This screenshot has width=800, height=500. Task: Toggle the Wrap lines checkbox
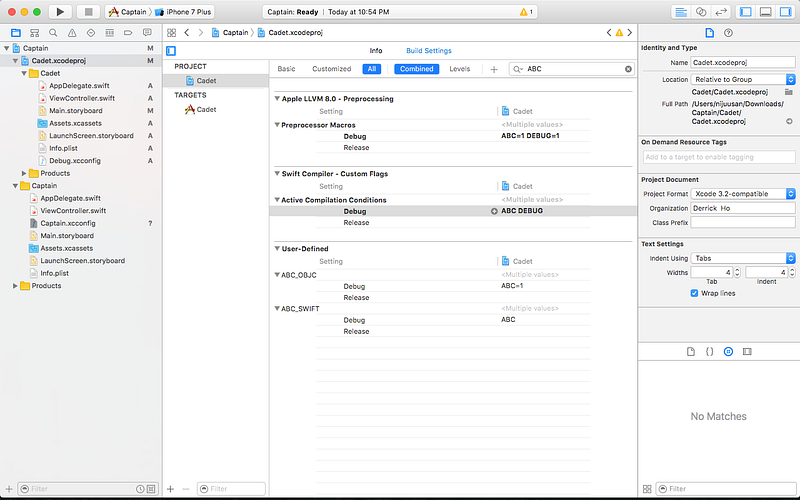click(694, 293)
